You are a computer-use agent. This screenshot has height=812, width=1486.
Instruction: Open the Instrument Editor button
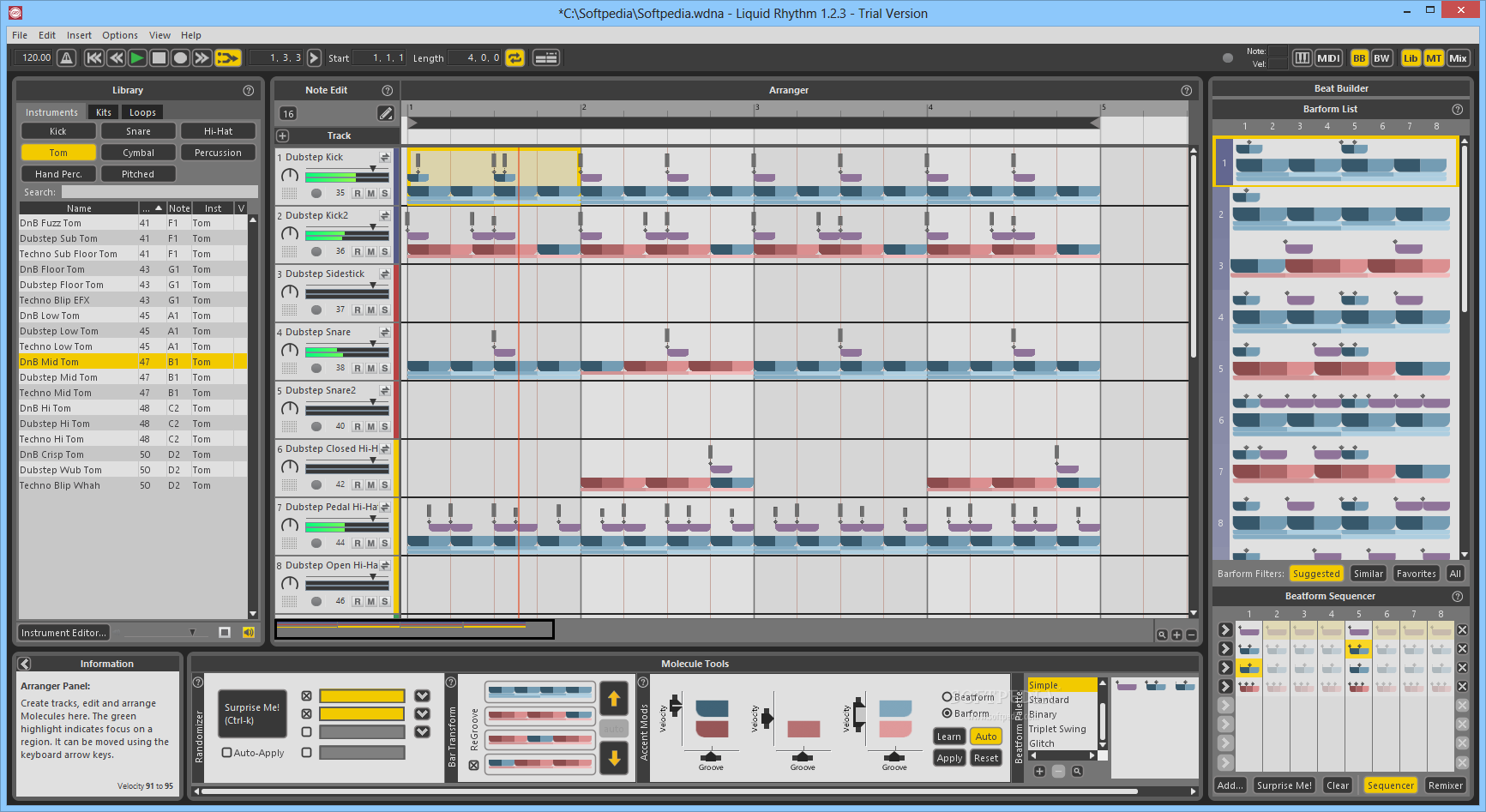(63, 633)
